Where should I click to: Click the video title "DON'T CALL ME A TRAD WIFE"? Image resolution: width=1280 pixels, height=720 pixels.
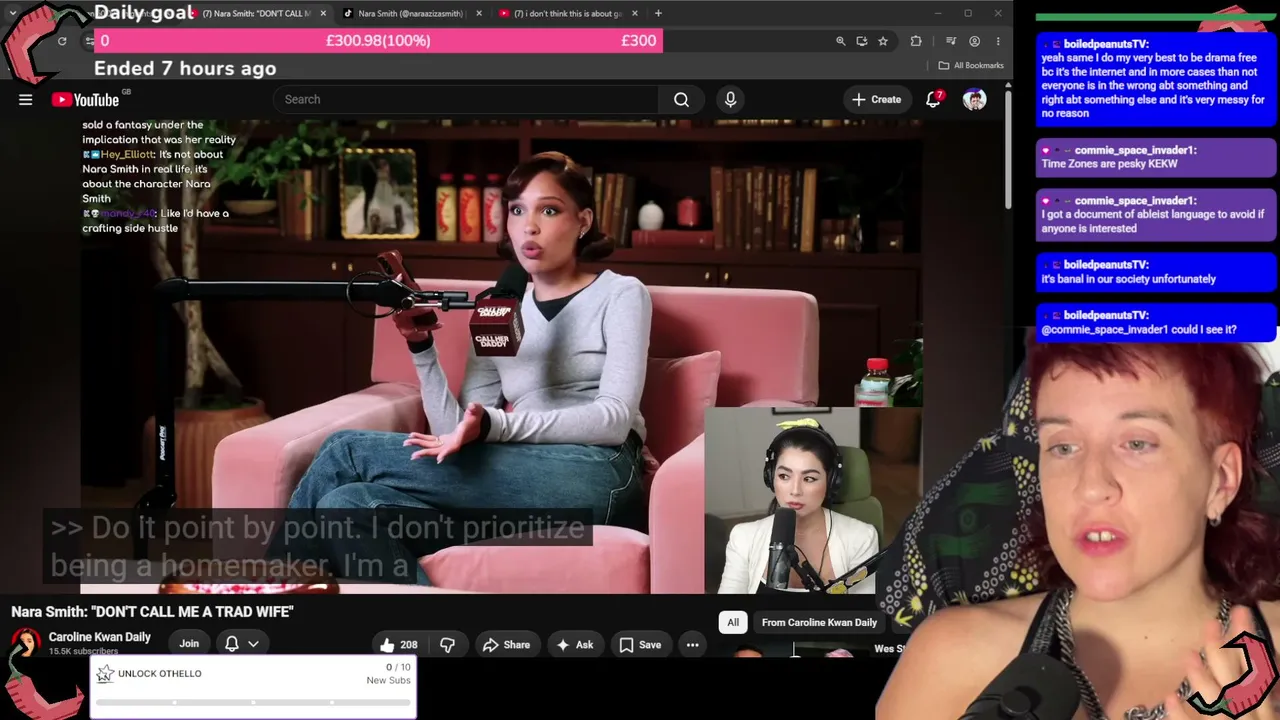pyautogui.click(x=152, y=611)
